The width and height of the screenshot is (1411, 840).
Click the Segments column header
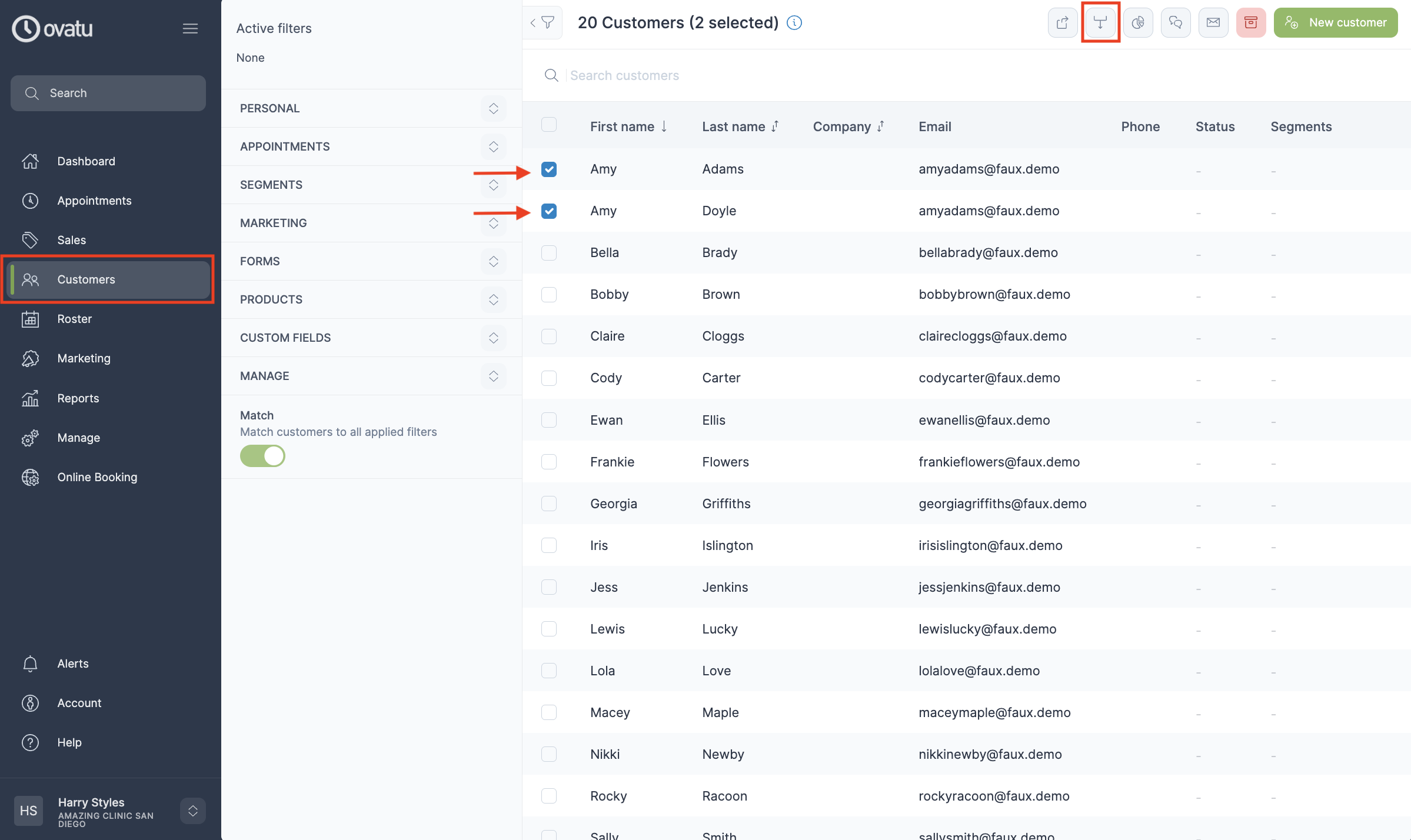pyautogui.click(x=1301, y=126)
